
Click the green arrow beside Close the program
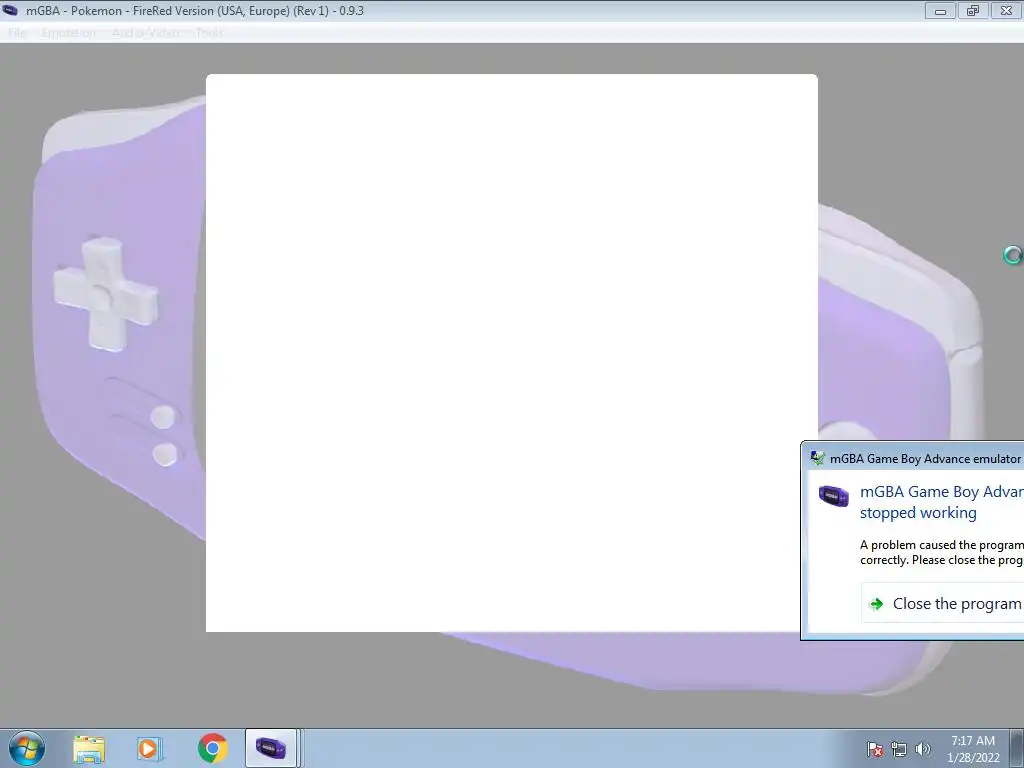tap(877, 604)
